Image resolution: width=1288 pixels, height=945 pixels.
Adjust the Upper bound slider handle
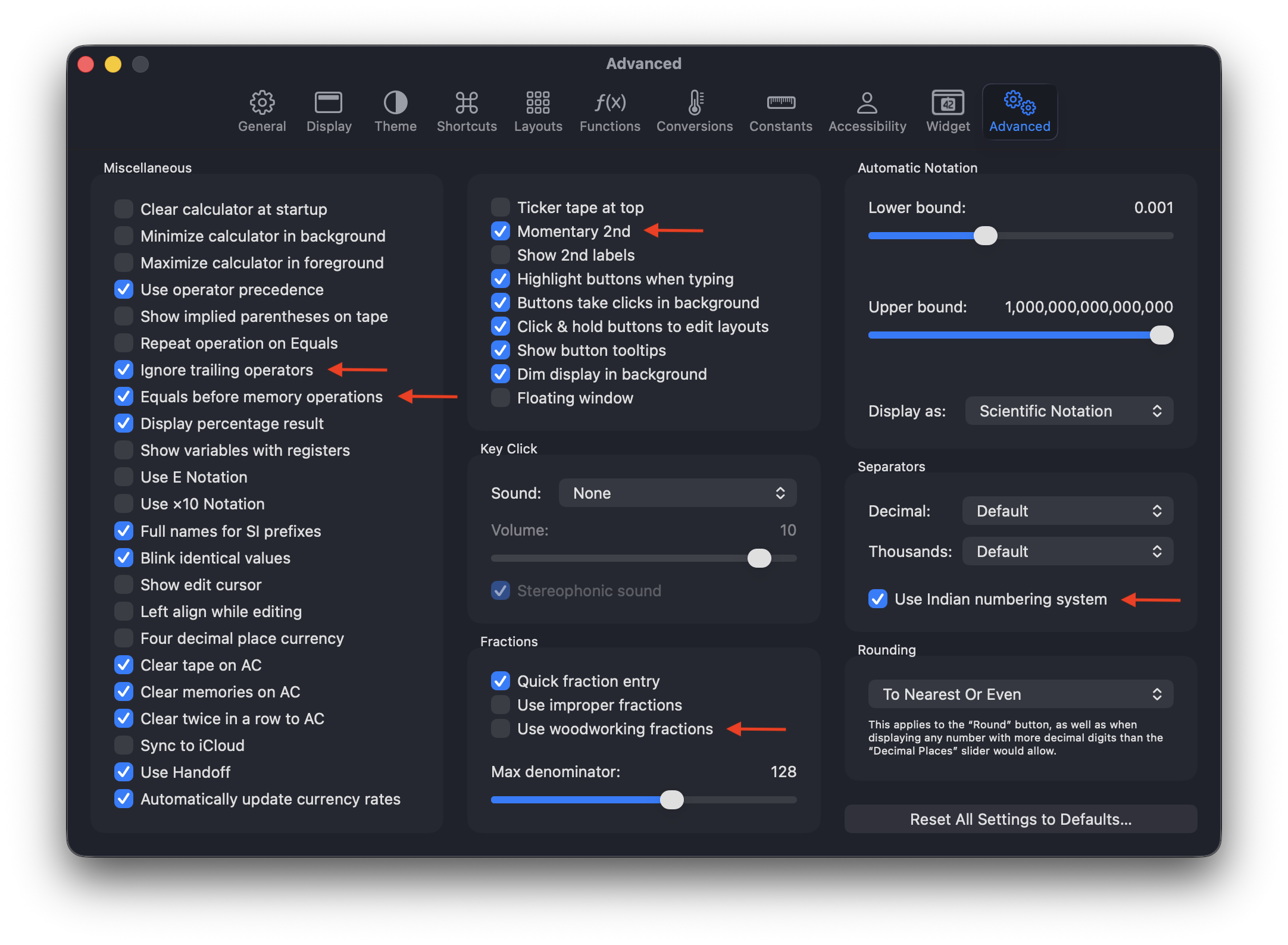coord(1161,335)
